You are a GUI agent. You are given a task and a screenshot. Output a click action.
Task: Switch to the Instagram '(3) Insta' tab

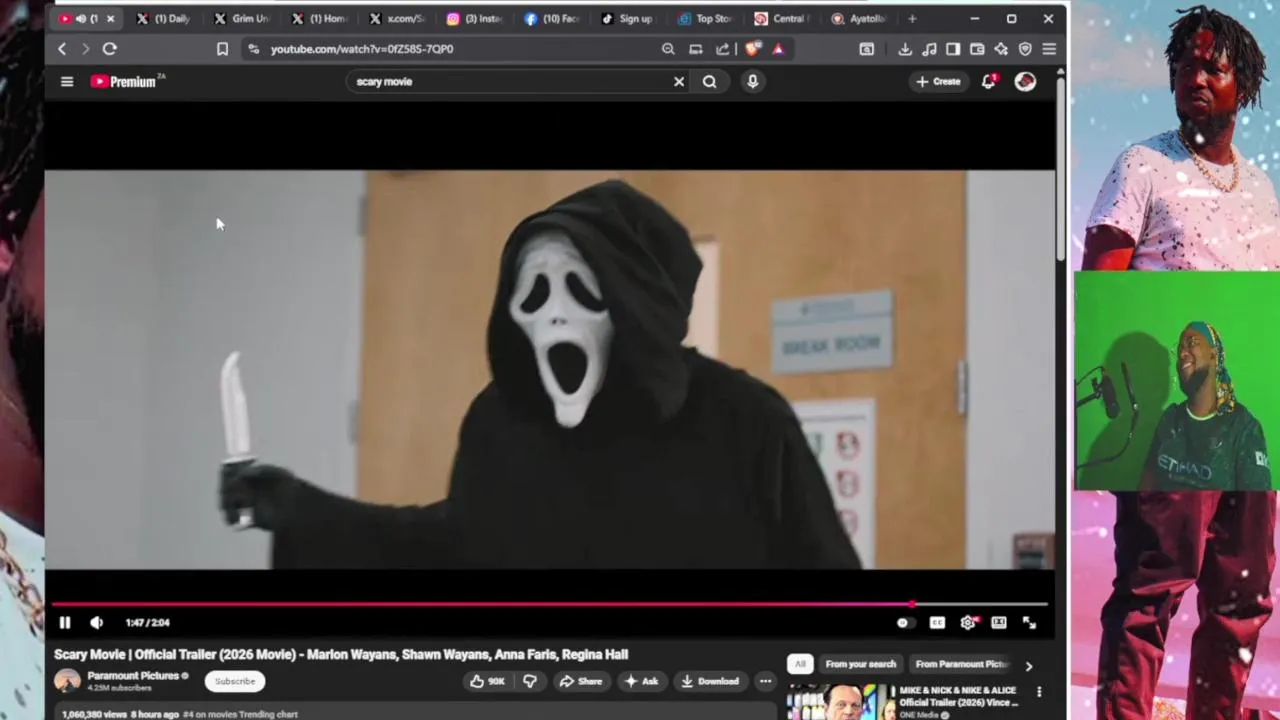coord(475,19)
